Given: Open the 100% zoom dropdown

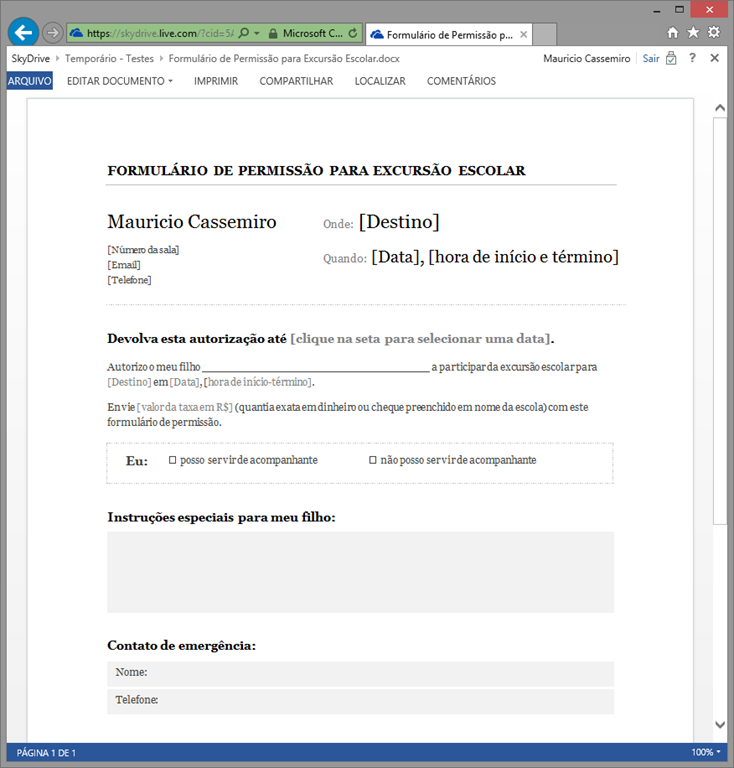Looking at the screenshot, I should pyautogui.click(x=705, y=752).
